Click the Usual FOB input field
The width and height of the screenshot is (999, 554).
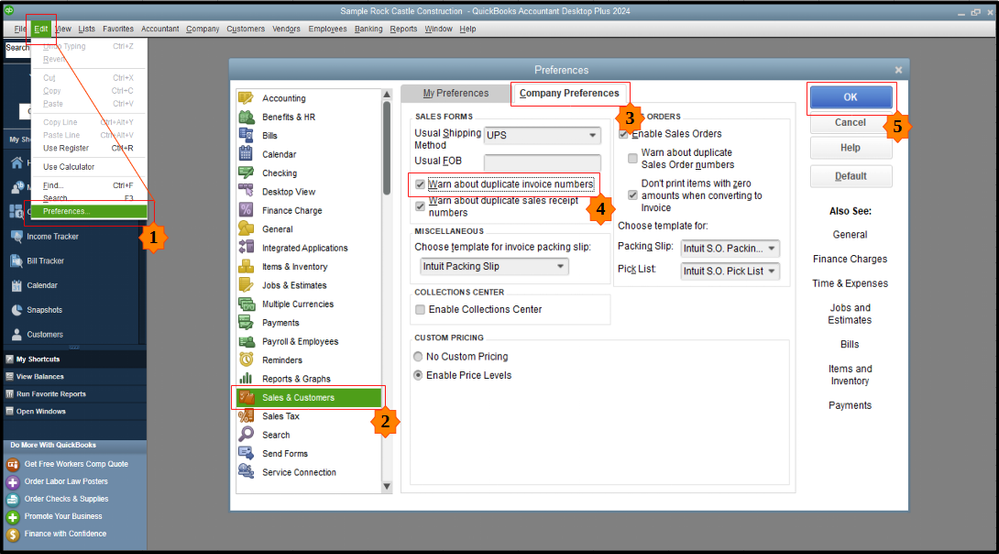[x=542, y=162]
